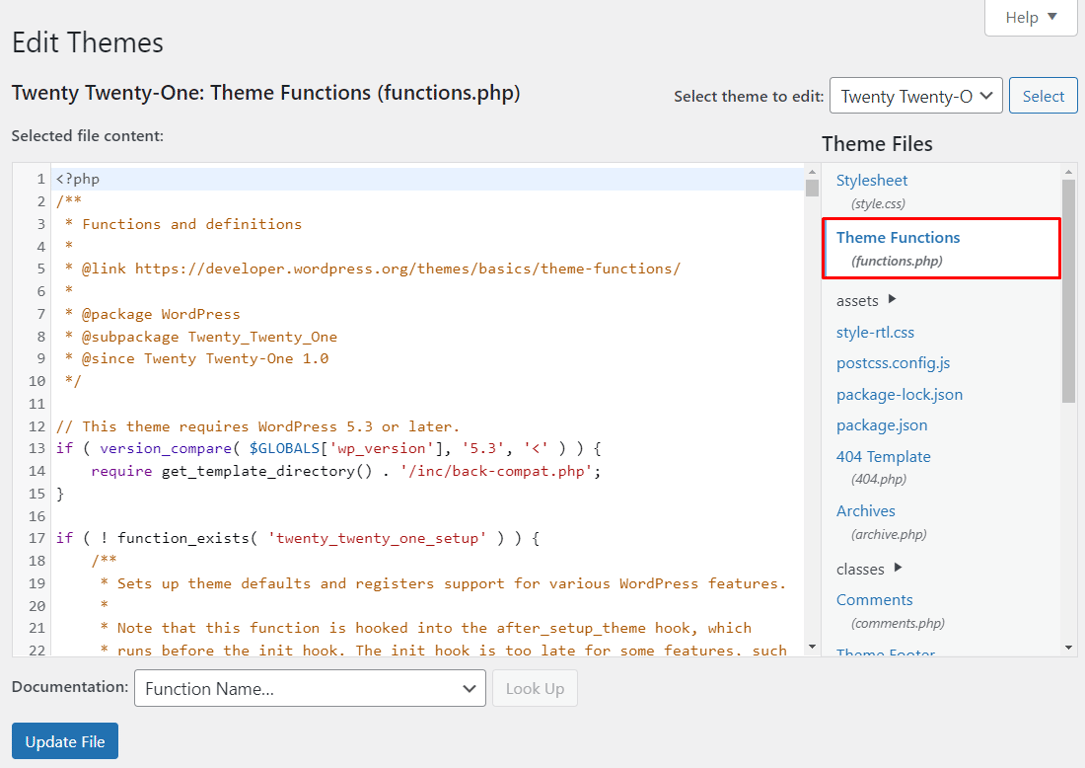
Task: Open the Archives template
Action: click(x=865, y=510)
